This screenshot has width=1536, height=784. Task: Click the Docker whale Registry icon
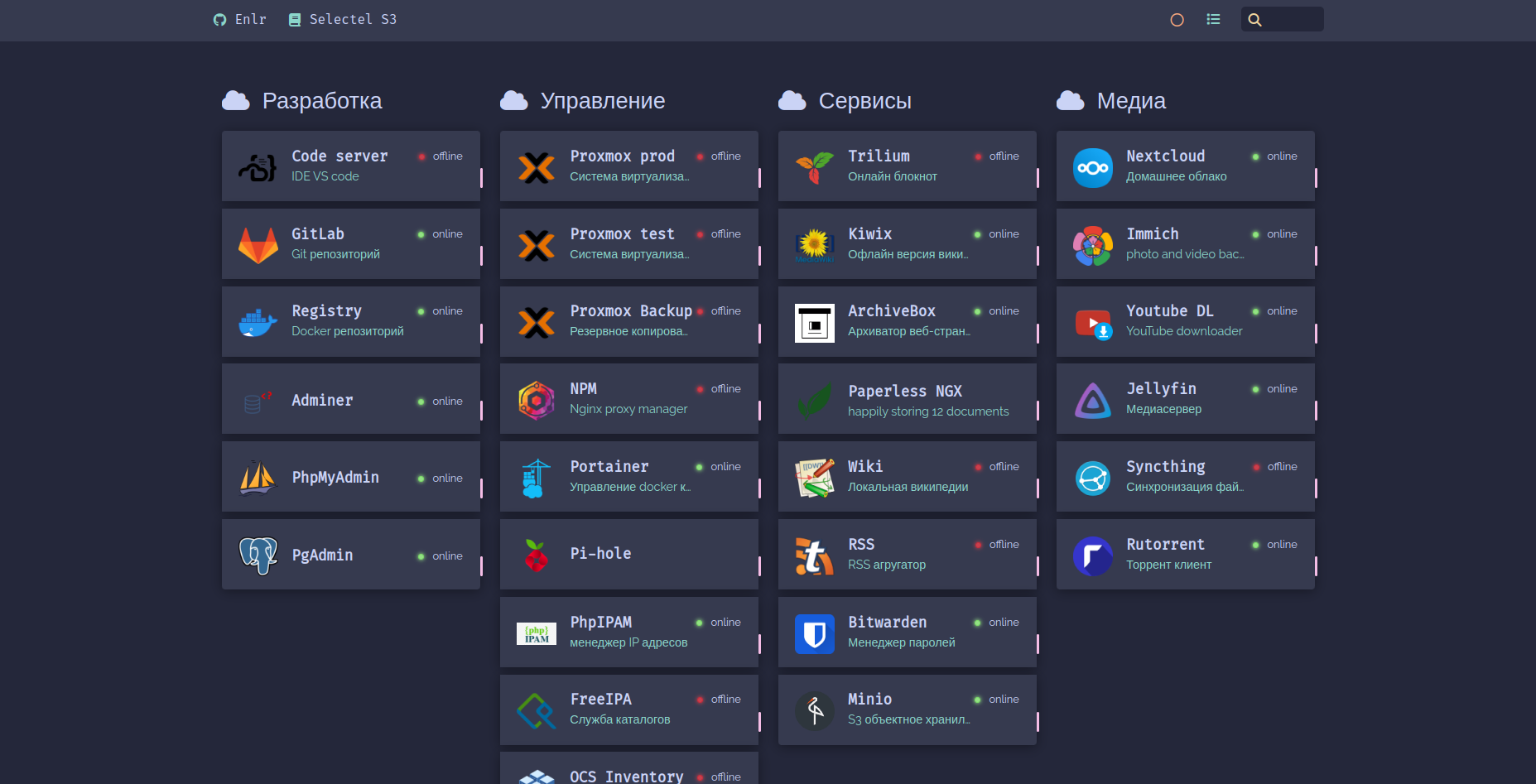[258, 322]
